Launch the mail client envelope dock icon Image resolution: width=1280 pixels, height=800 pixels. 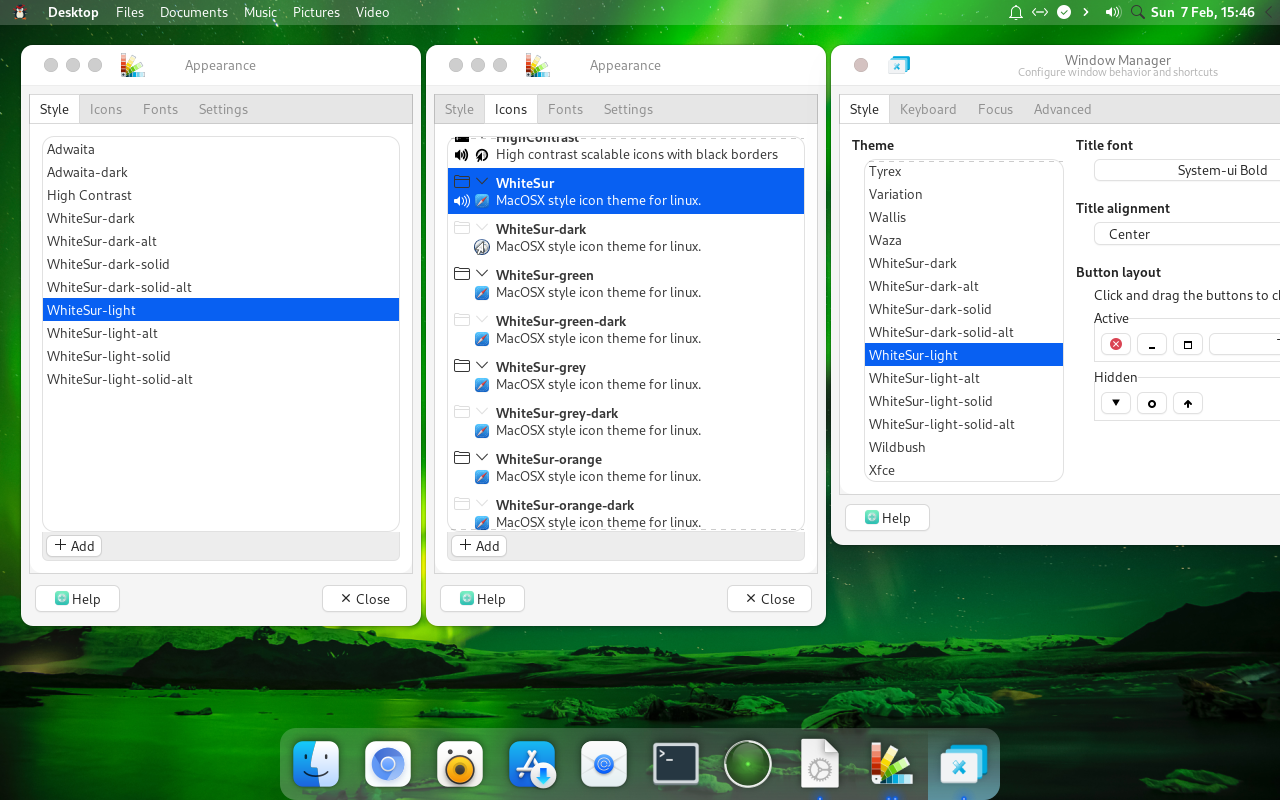tap(604, 766)
